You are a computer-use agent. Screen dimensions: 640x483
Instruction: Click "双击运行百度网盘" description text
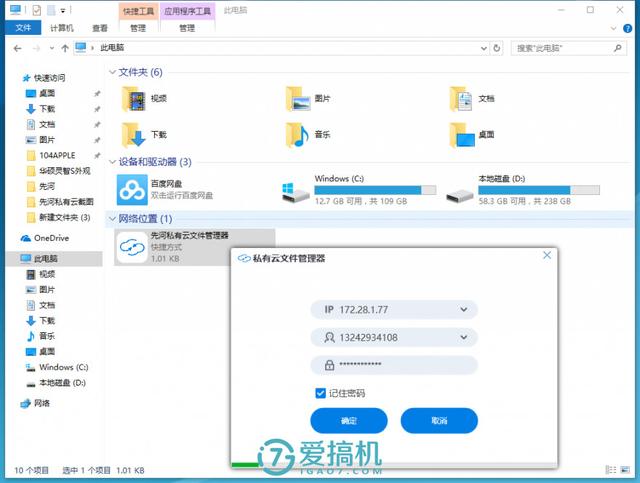point(182,196)
